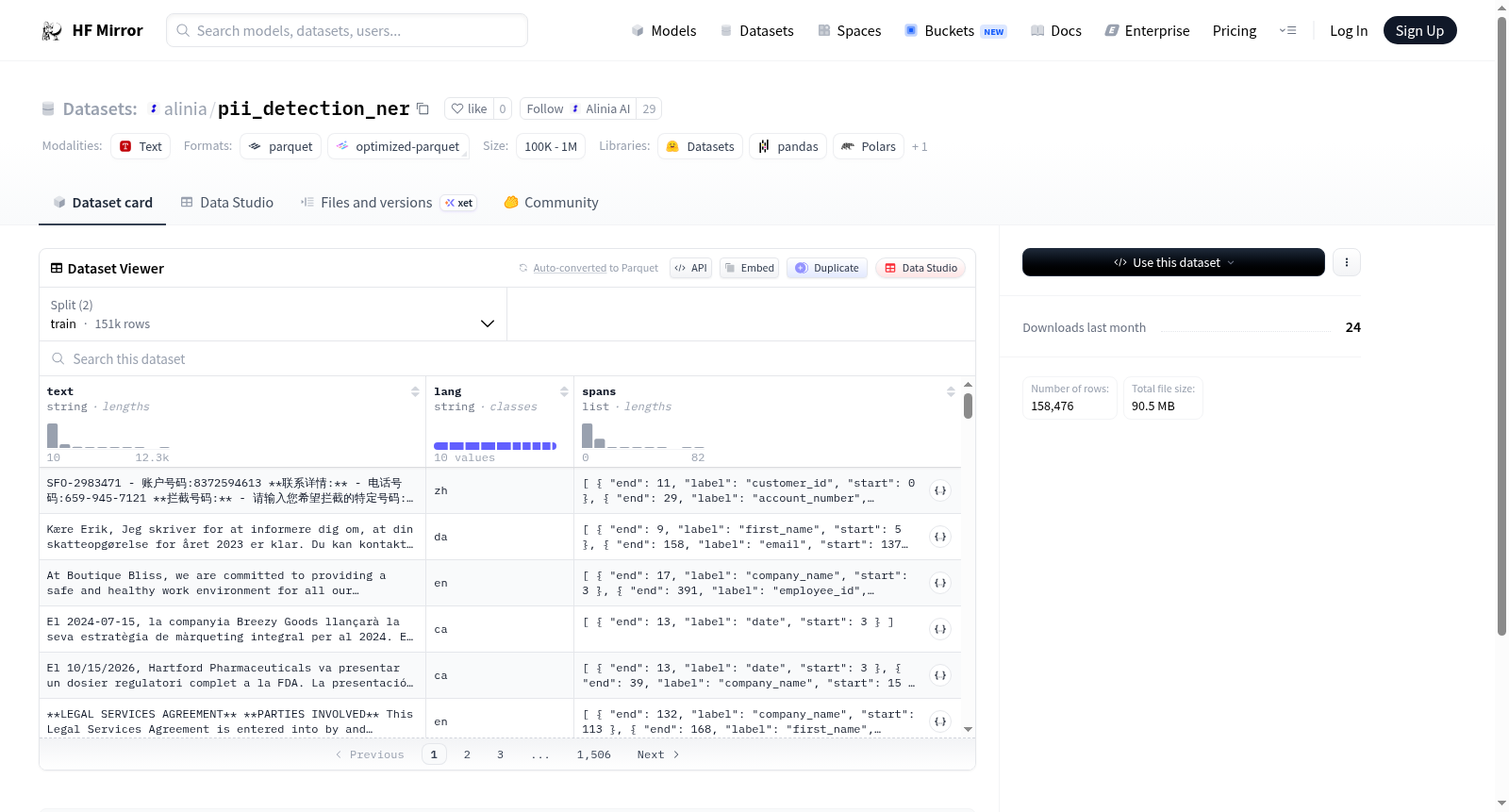Expand JSON spans for the Hartford Pharmaceuticals row
Viewport: 1509px width, 812px height.
tap(940, 675)
